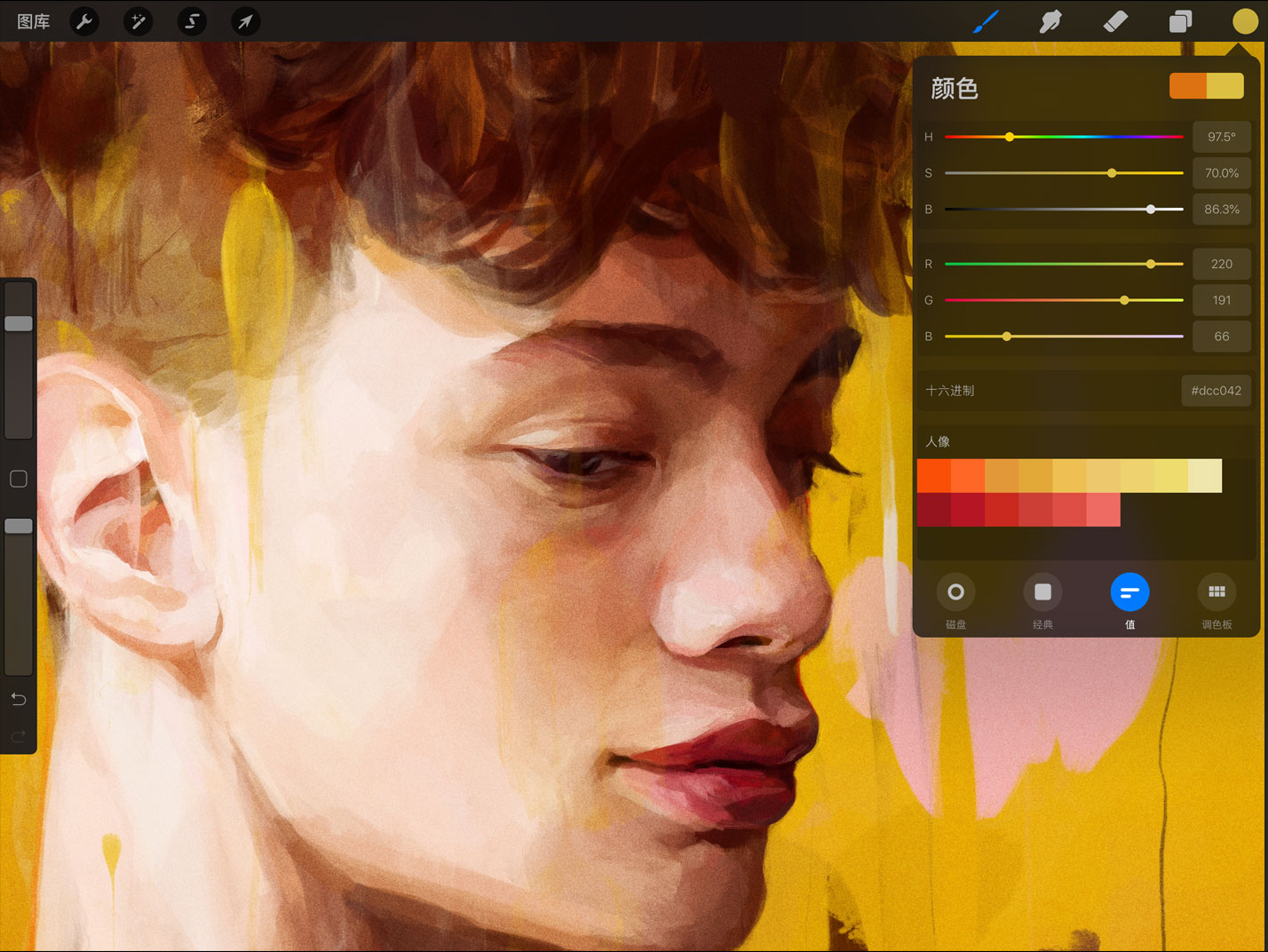
Task: Redo the last undone action
Action: point(19,735)
